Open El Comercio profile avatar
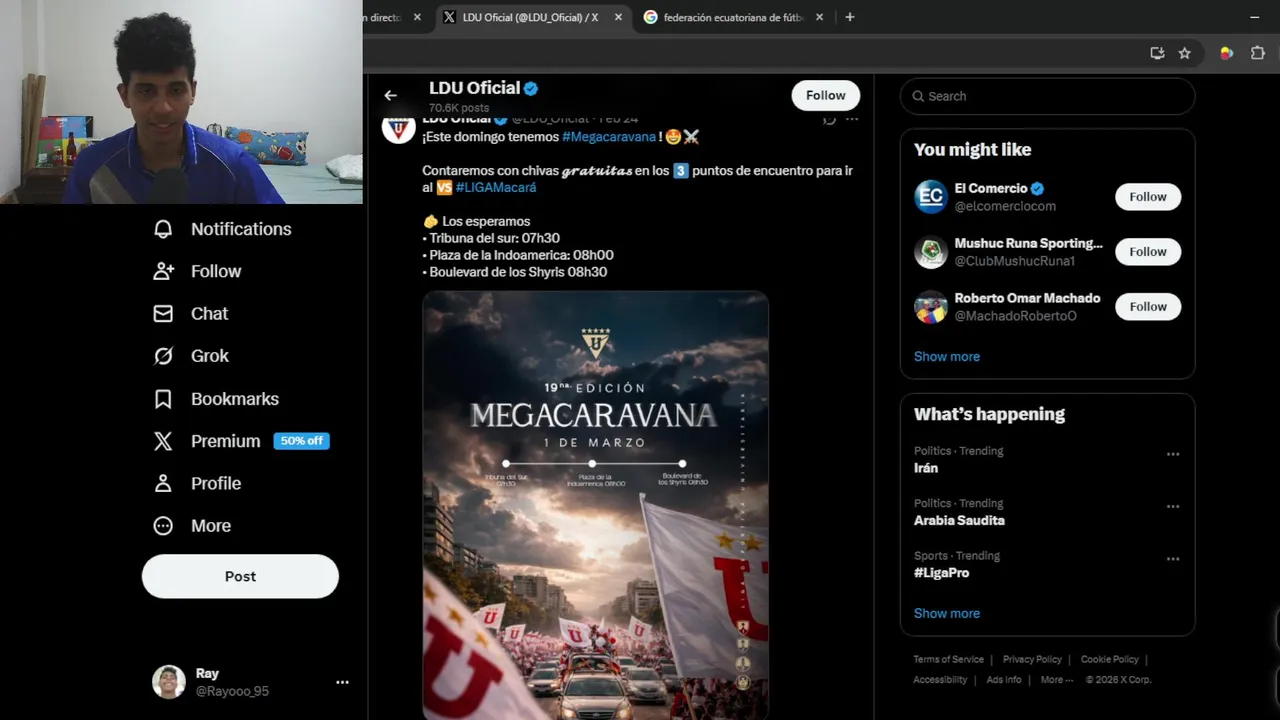The width and height of the screenshot is (1280, 720). [x=931, y=197]
